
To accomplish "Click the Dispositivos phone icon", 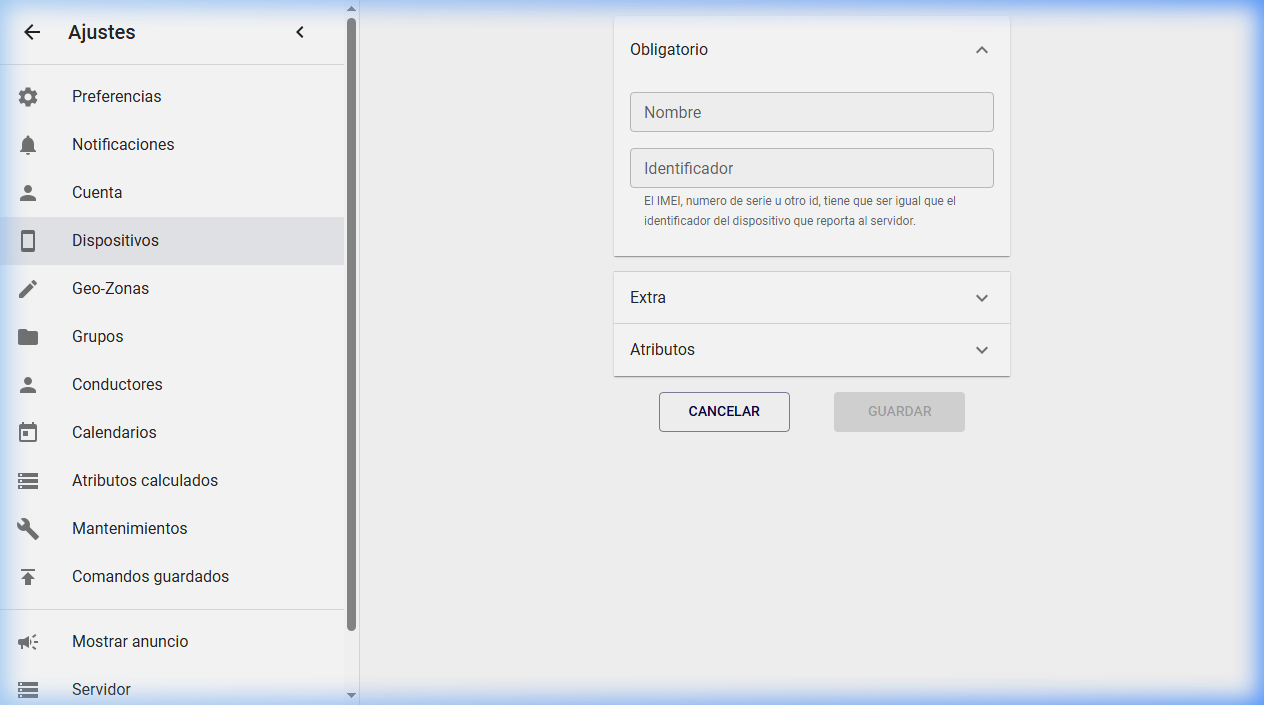I will tap(28, 241).
